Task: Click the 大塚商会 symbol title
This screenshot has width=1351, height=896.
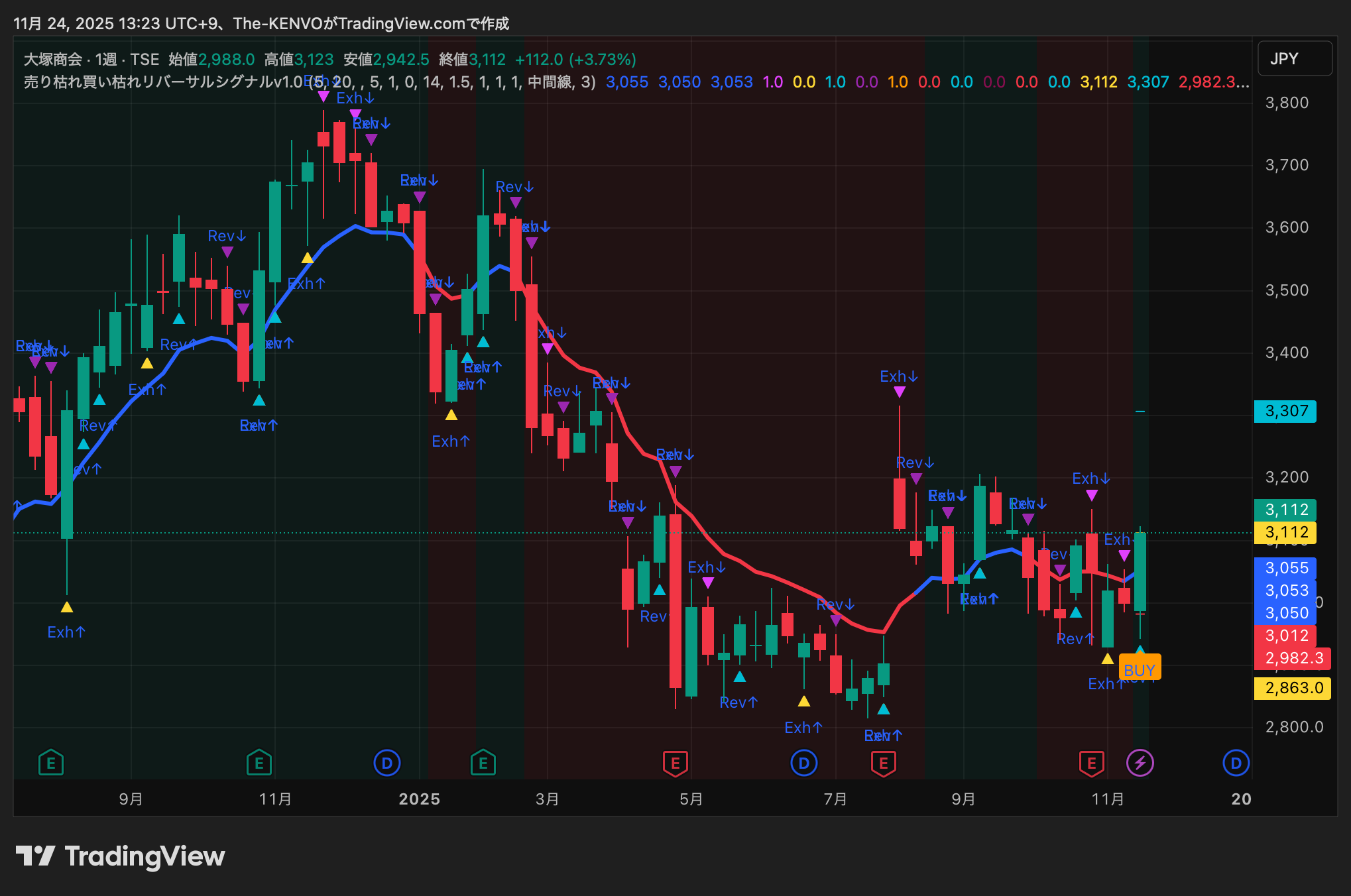Action: point(53,60)
